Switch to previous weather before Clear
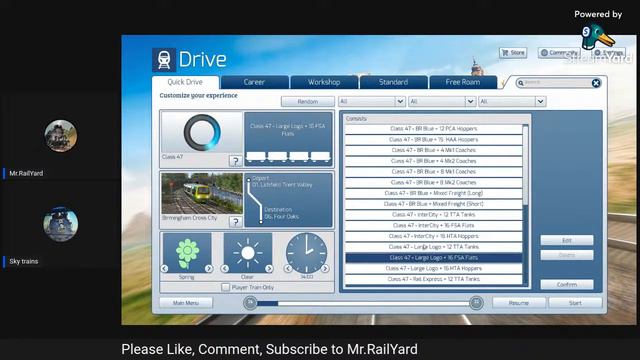Image resolution: width=640 pixels, height=360 pixels. (225, 269)
